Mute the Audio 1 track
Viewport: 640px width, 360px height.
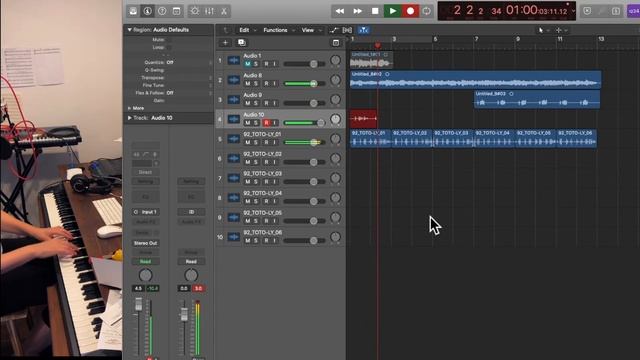click(x=247, y=64)
